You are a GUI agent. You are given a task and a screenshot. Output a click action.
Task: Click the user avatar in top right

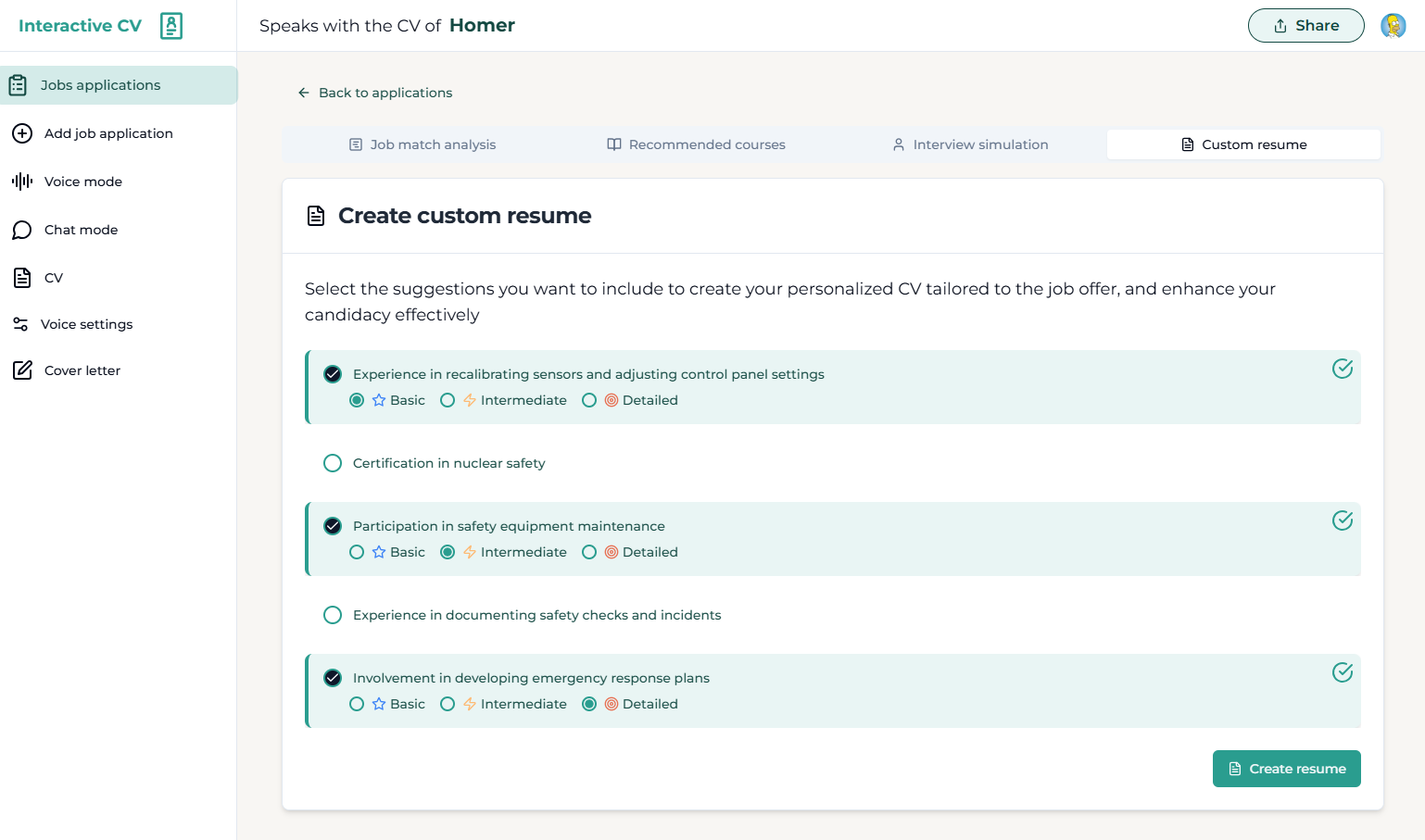[1393, 26]
